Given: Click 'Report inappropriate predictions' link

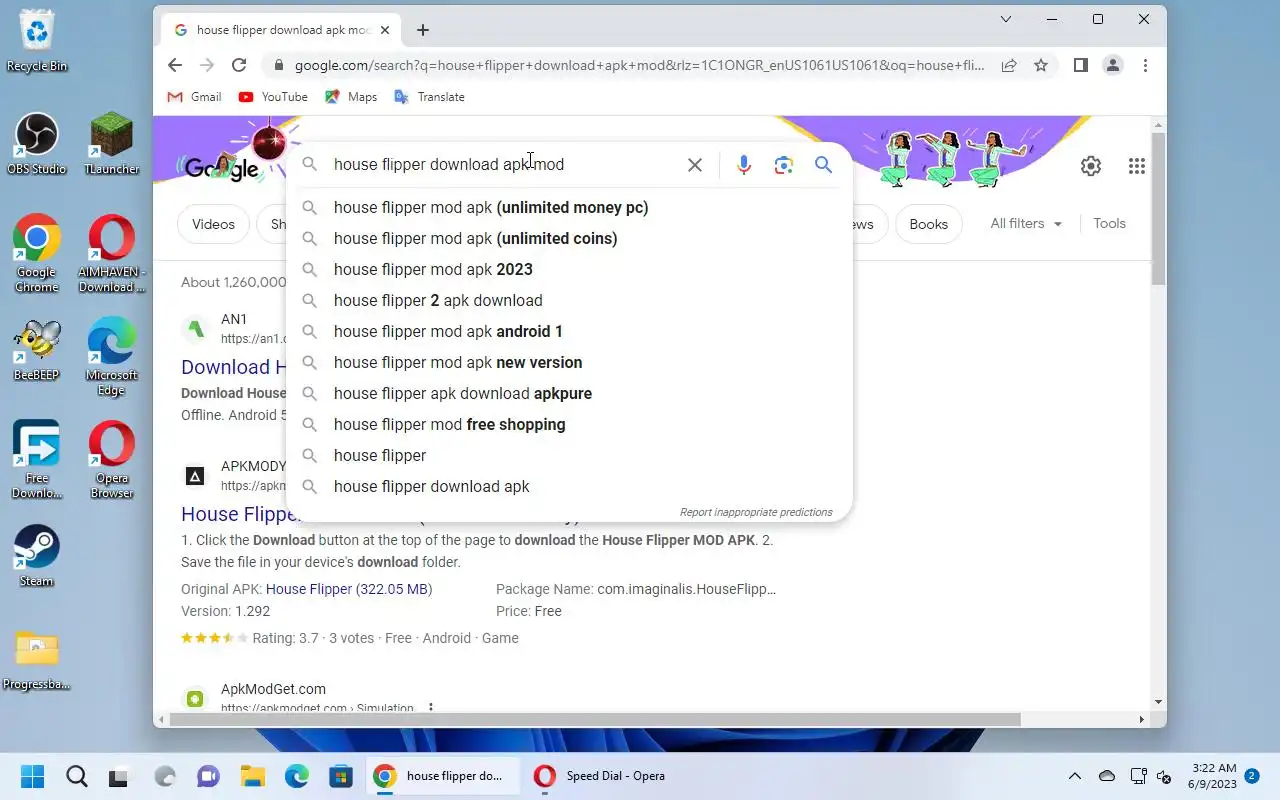Looking at the screenshot, I should [756, 512].
